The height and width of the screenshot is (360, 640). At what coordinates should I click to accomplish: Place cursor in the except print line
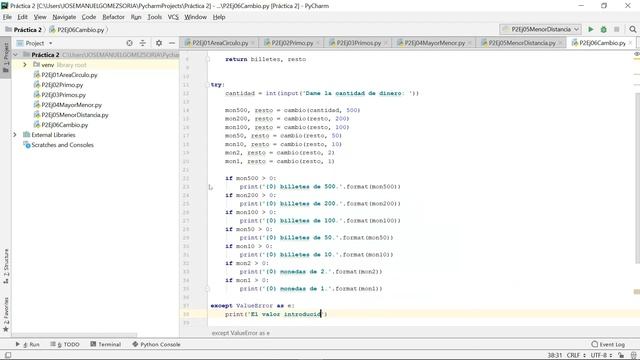pos(276,314)
